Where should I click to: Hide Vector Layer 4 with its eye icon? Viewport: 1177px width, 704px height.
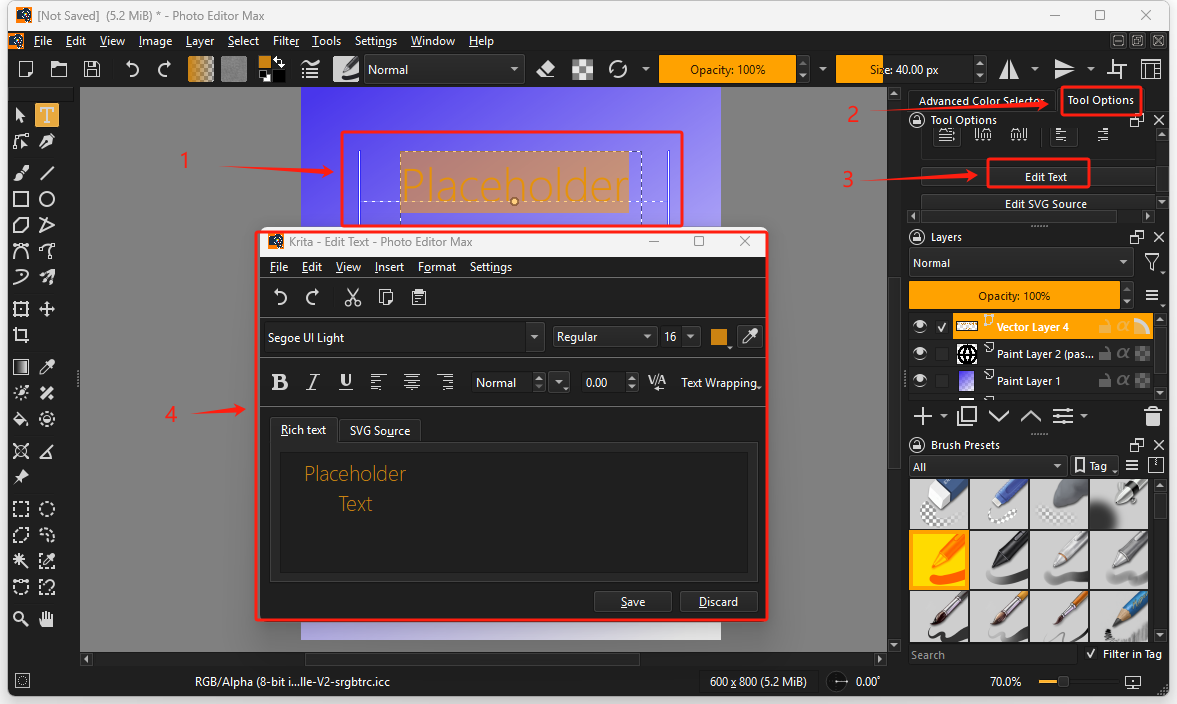pyautogui.click(x=920, y=326)
